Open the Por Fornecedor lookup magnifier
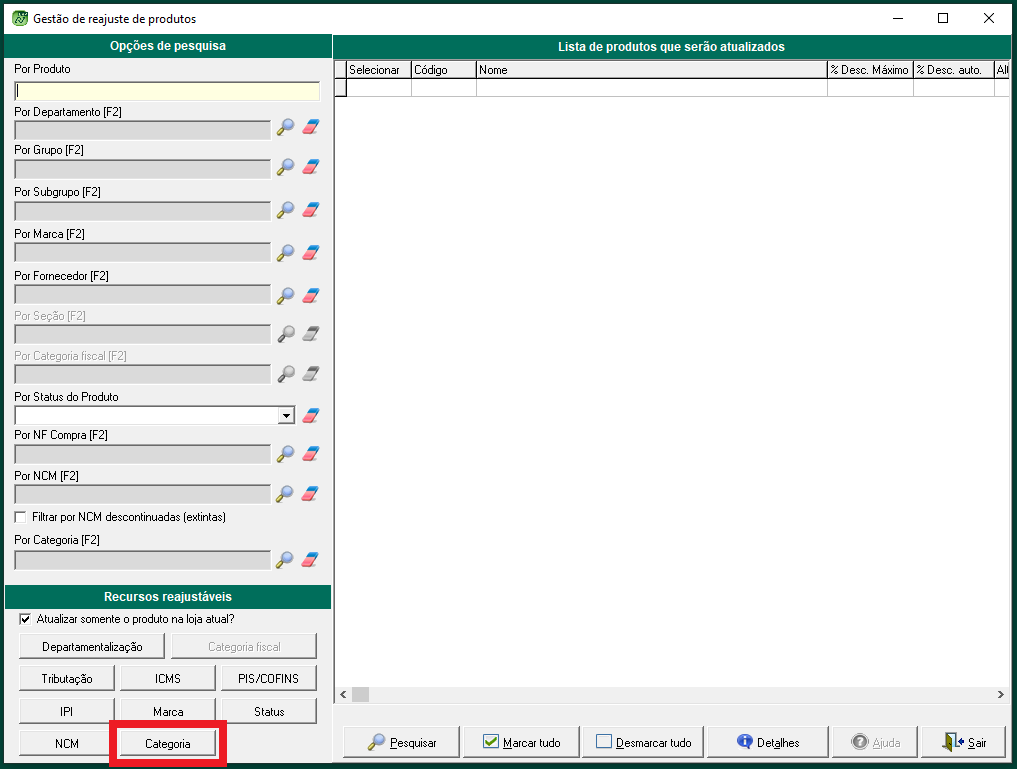Image resolution: width=1017 pixels, height=769 pixels. [286, 295]
